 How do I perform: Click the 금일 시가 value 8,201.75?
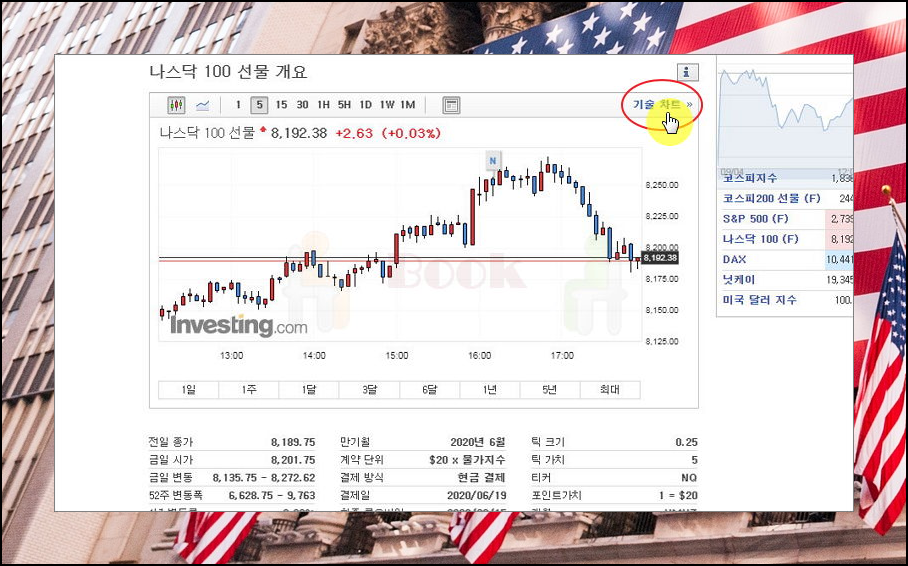pyautogui.click(x=293, y=460)
